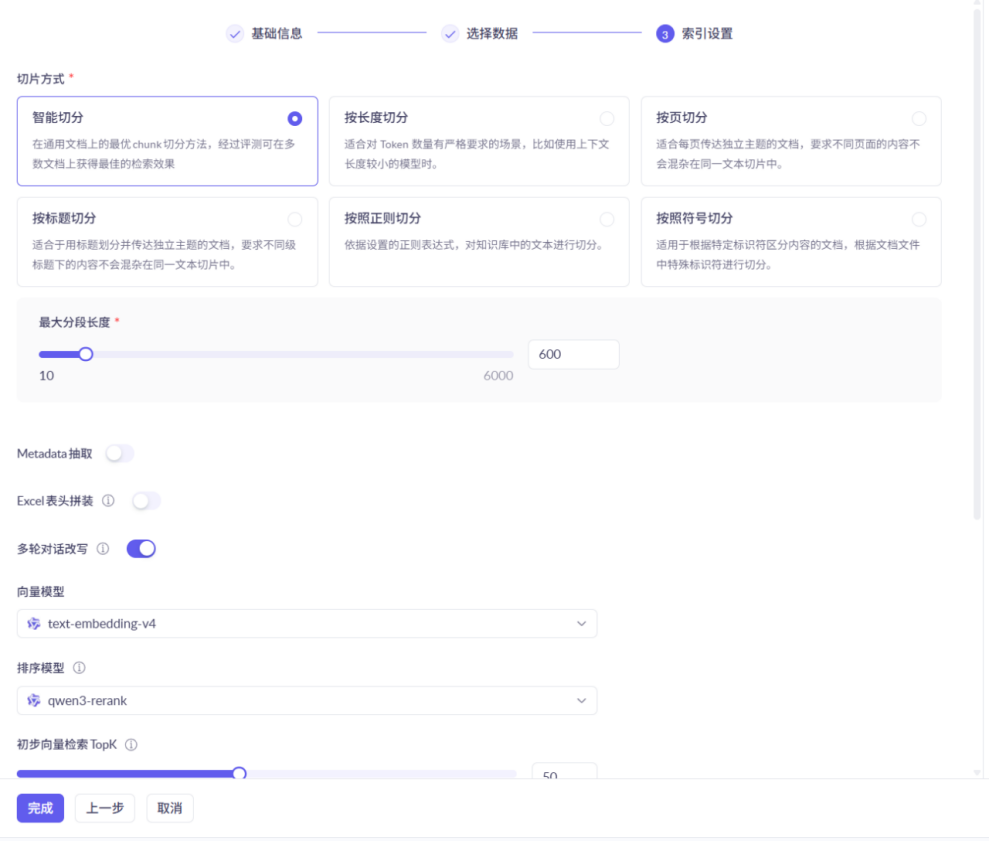Click the 按照正则切分 card description text
989x841 pixels.
(x=474, y=245)
